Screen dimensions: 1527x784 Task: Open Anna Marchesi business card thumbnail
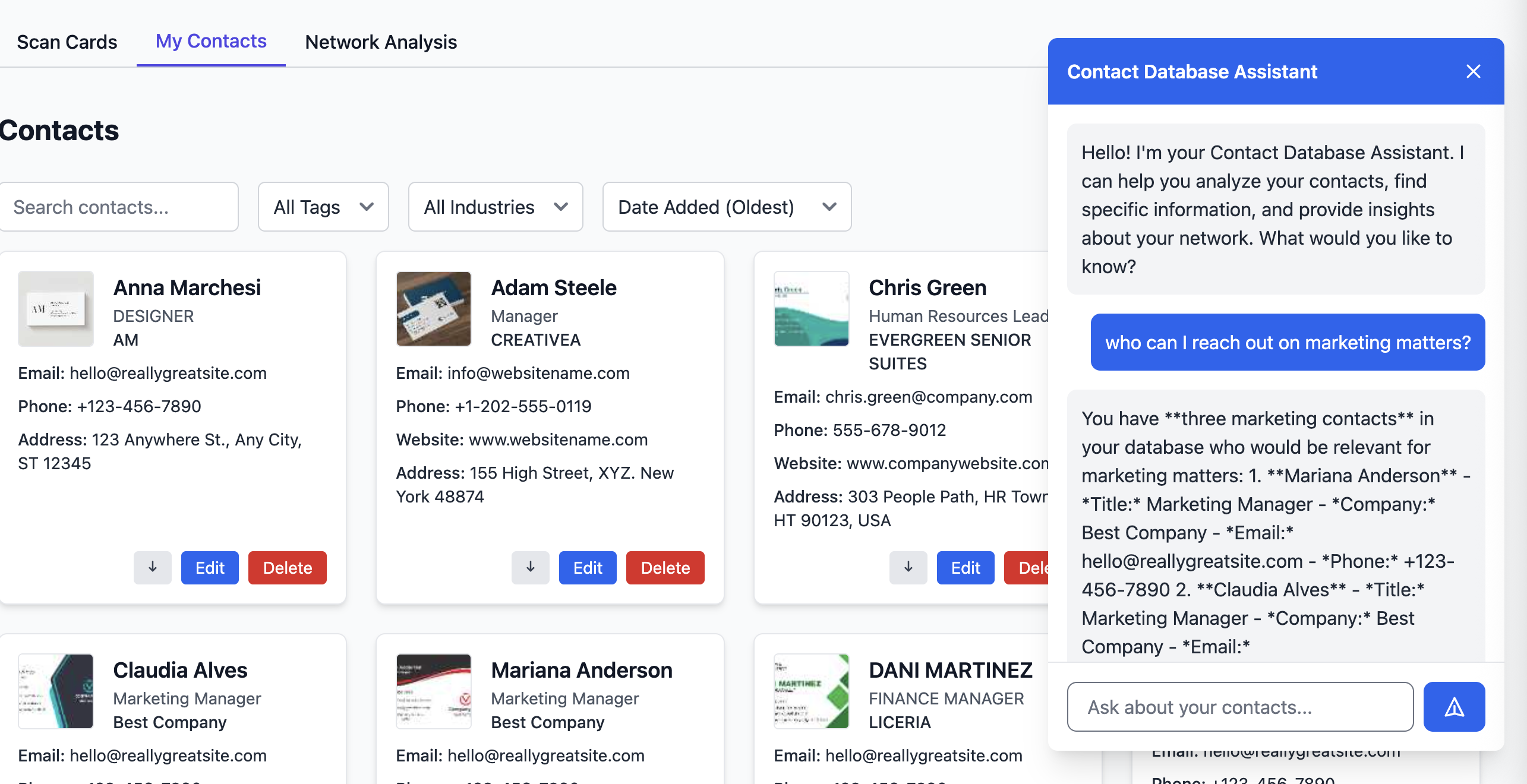[56, 309]
